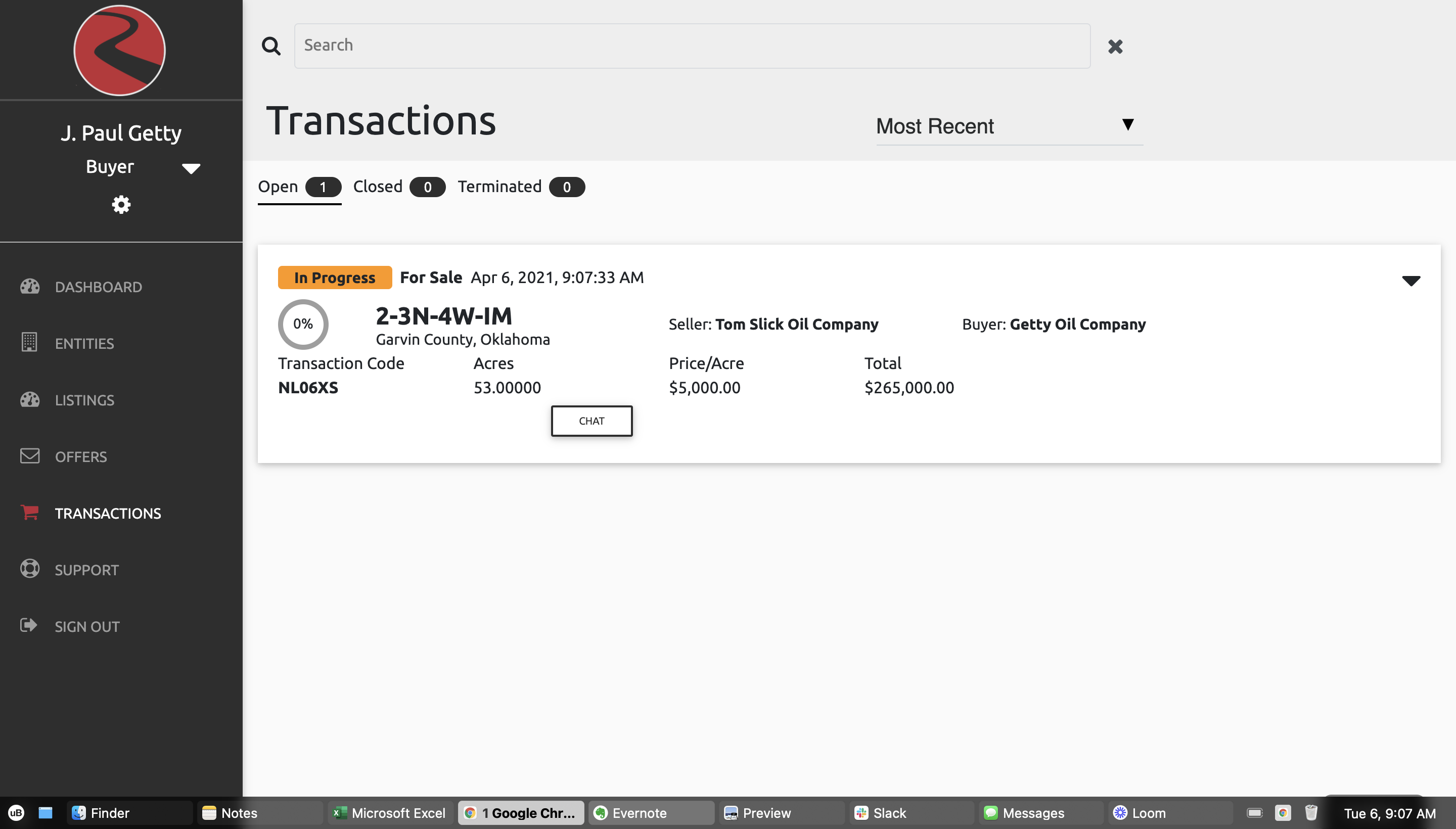Click the Offers envelope icon
1456x829 pixels.
click(x=30, y=456)
